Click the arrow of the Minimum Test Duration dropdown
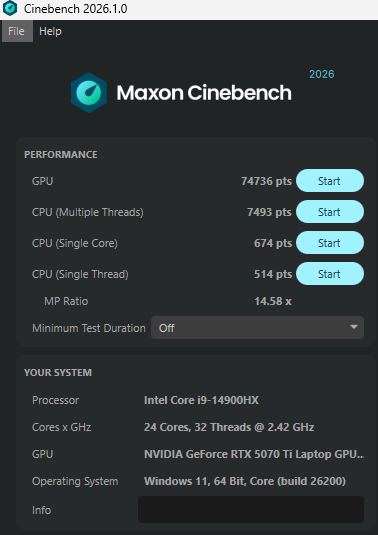This screenshot has height=535, width=378. 354,327
